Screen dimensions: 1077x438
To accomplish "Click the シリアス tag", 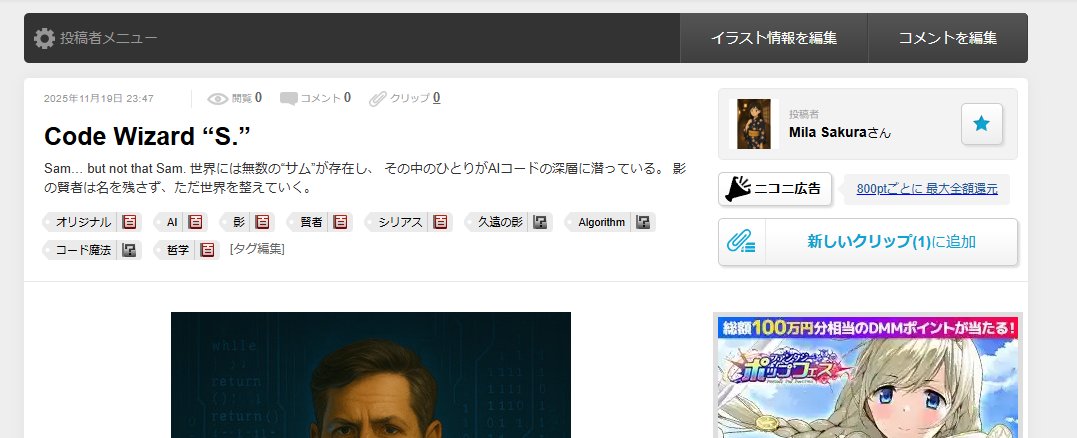I will pos(400,222).
